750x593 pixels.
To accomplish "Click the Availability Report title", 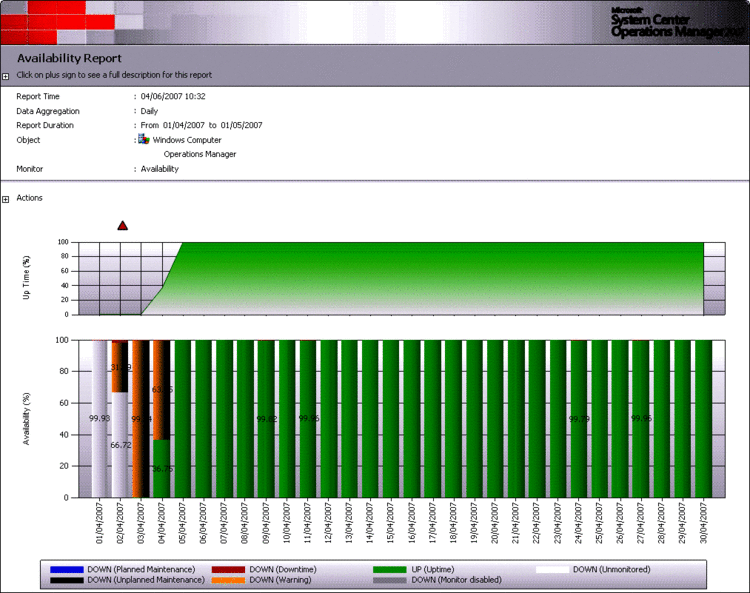I will click(69, 58).
